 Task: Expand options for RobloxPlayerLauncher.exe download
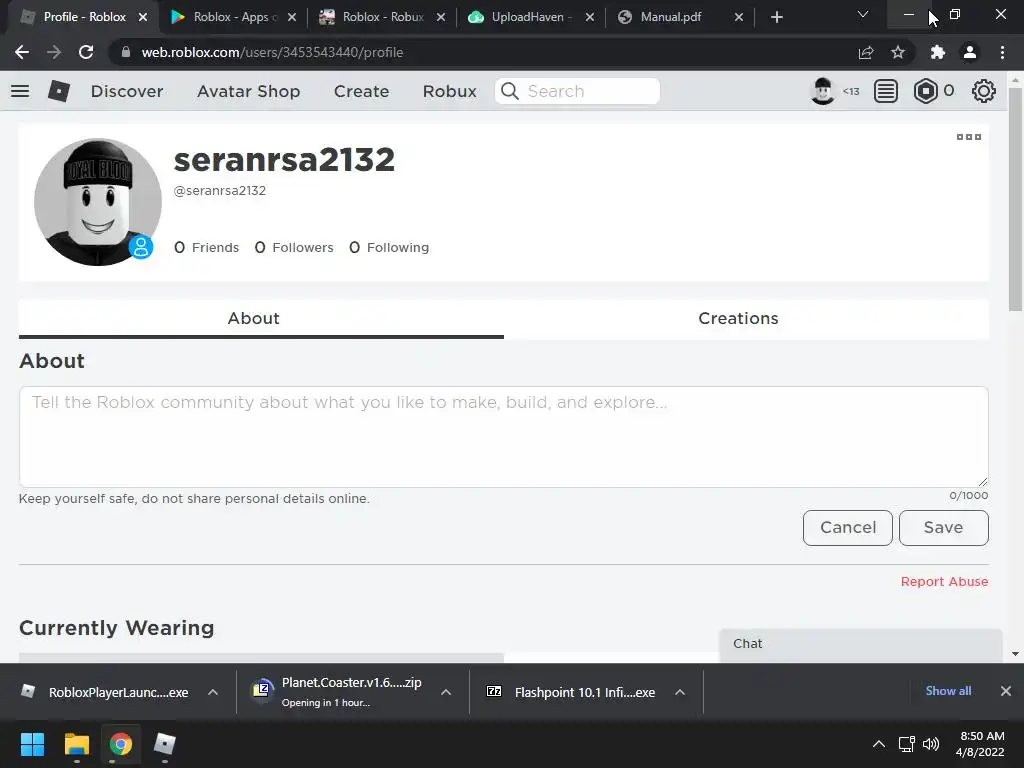click(213, 692)
